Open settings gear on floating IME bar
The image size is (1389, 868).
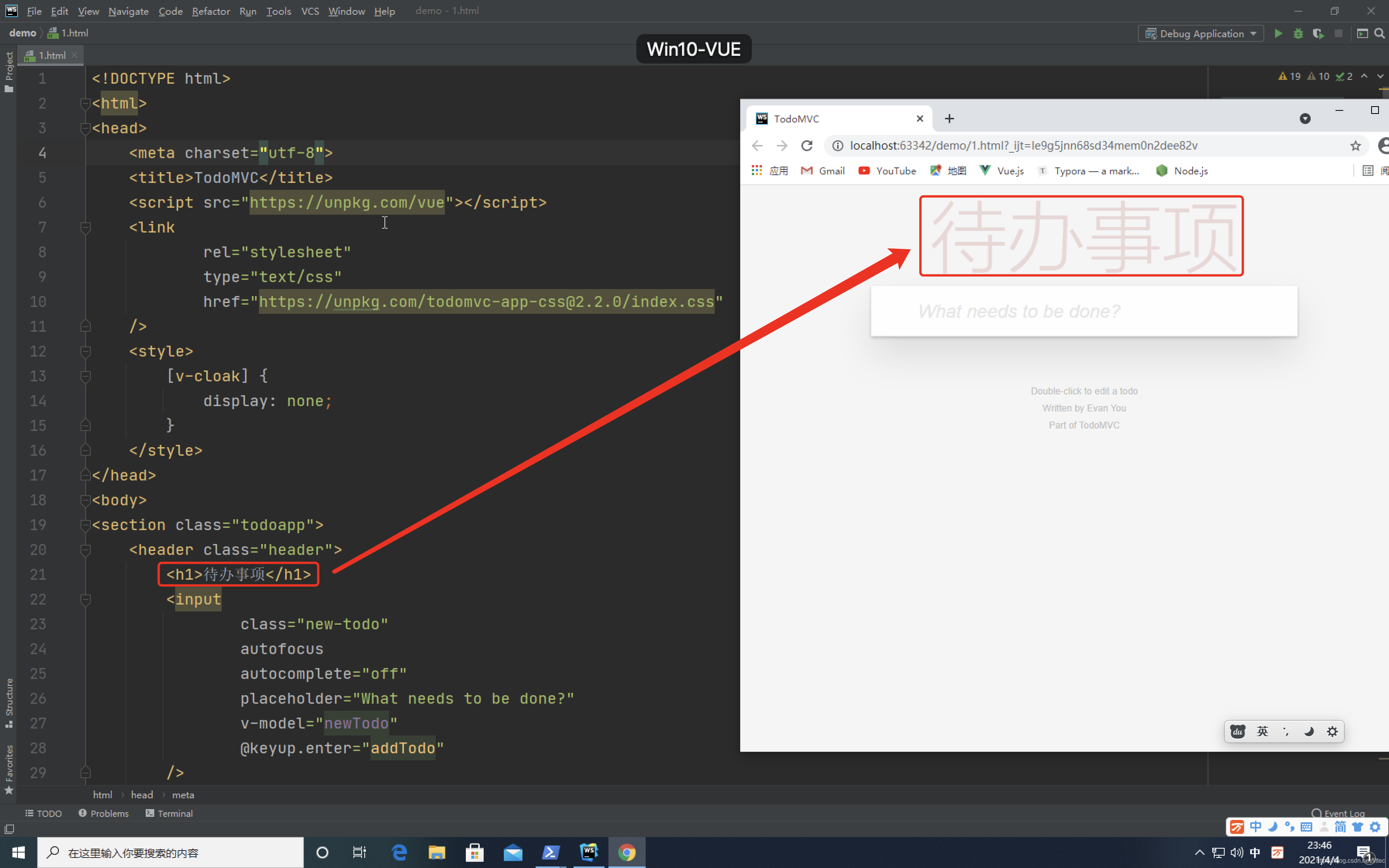pyautogui.click(x=1332, y=731)
